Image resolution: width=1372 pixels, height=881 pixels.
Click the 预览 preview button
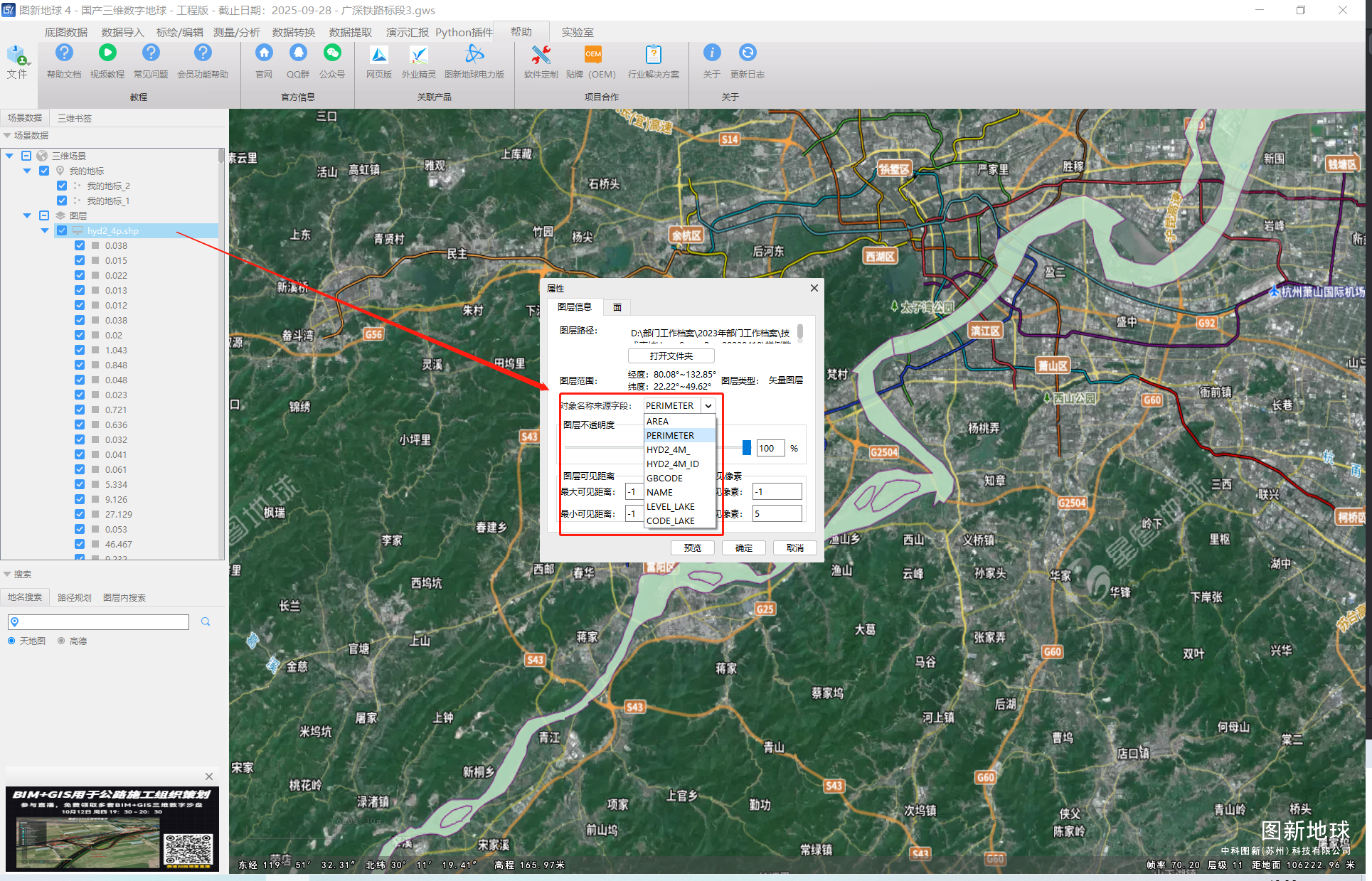[x=693, y=548]
